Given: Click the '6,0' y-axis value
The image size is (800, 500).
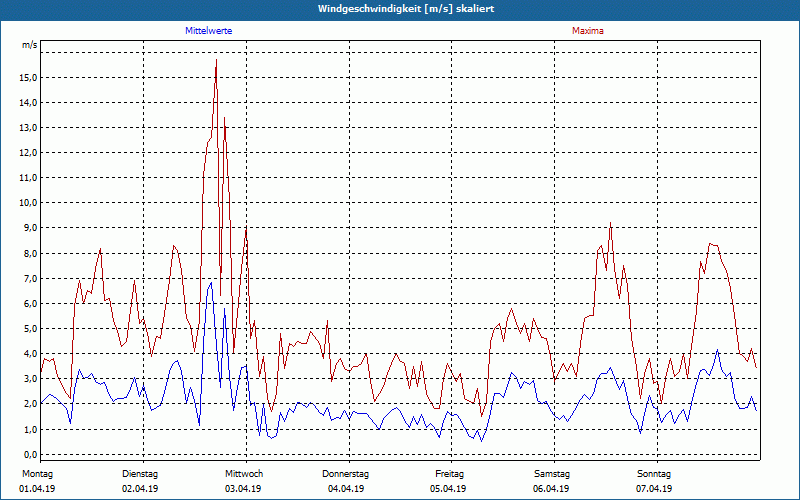Looking at the screenshot, I should (x=30, y=304).
